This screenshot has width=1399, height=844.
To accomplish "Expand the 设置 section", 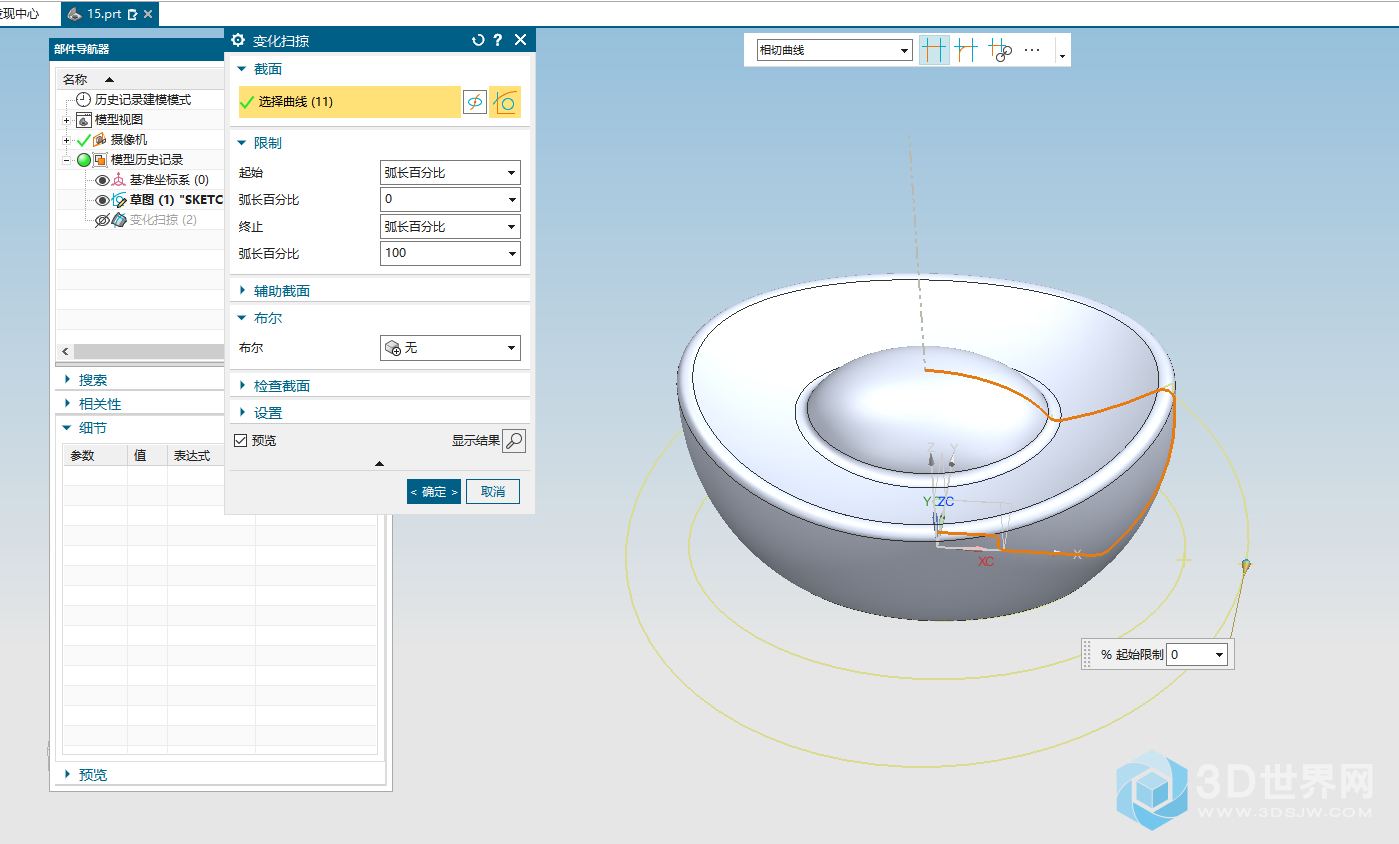I will pyautogui.click(x=242, y=412).
